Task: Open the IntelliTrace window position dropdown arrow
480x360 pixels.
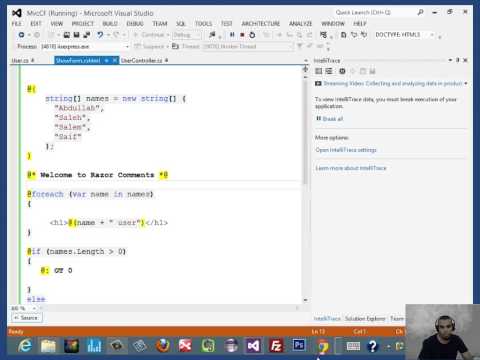Action: tap(450, 60)
